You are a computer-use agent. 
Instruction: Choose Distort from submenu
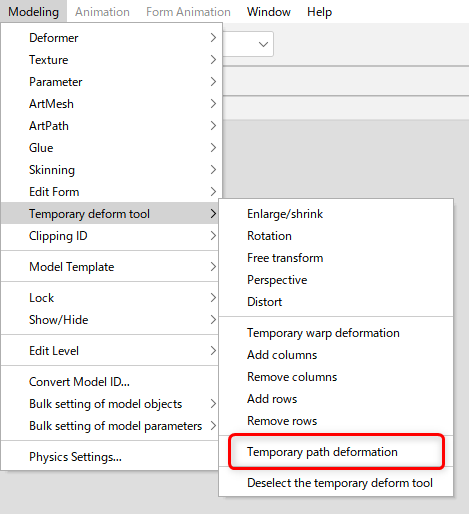click(x=336, y=302)
